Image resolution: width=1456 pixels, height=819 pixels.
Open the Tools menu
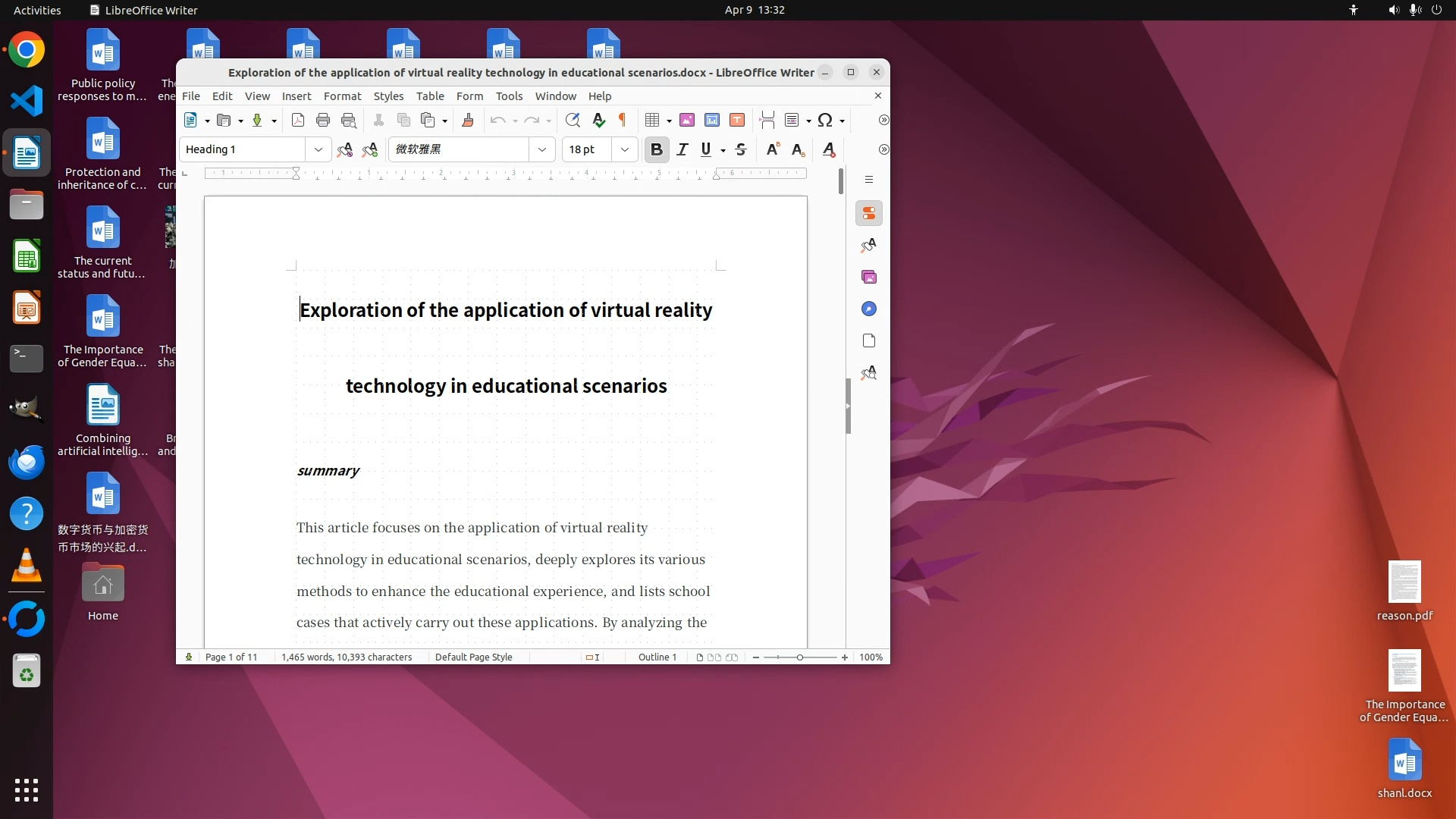coord(509,96)
